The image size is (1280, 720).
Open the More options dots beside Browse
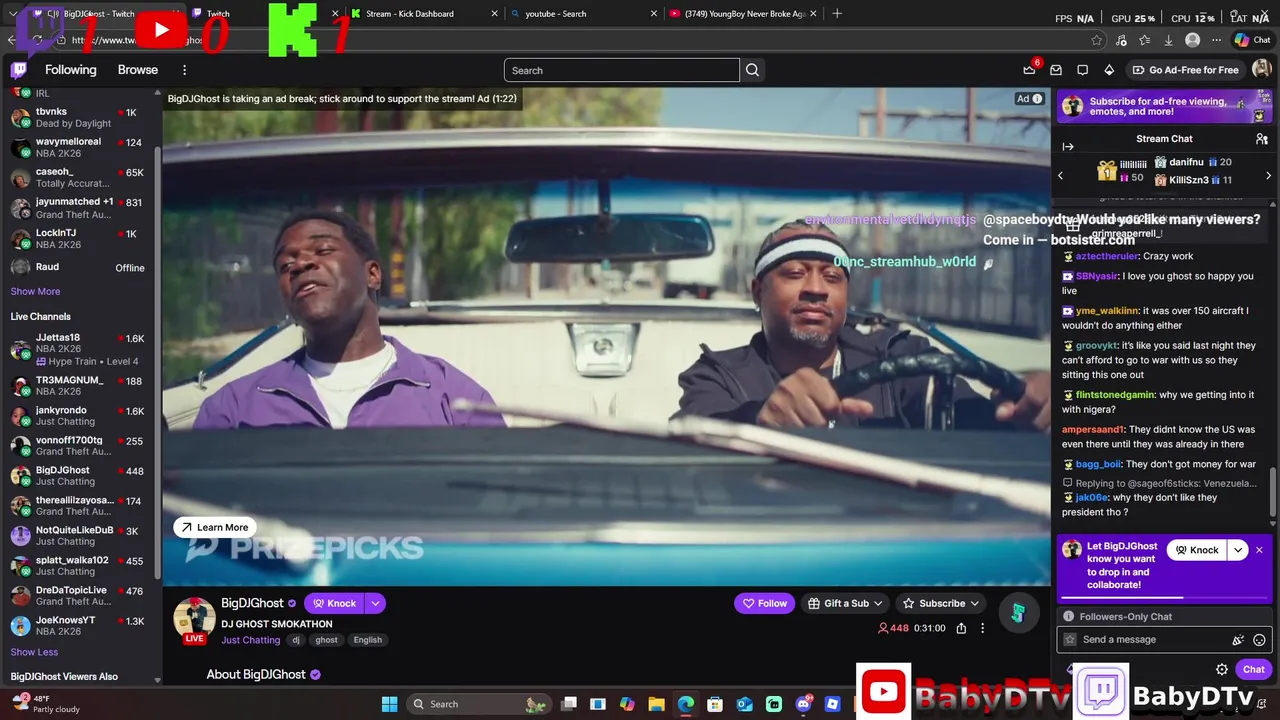tap(184, 70)
